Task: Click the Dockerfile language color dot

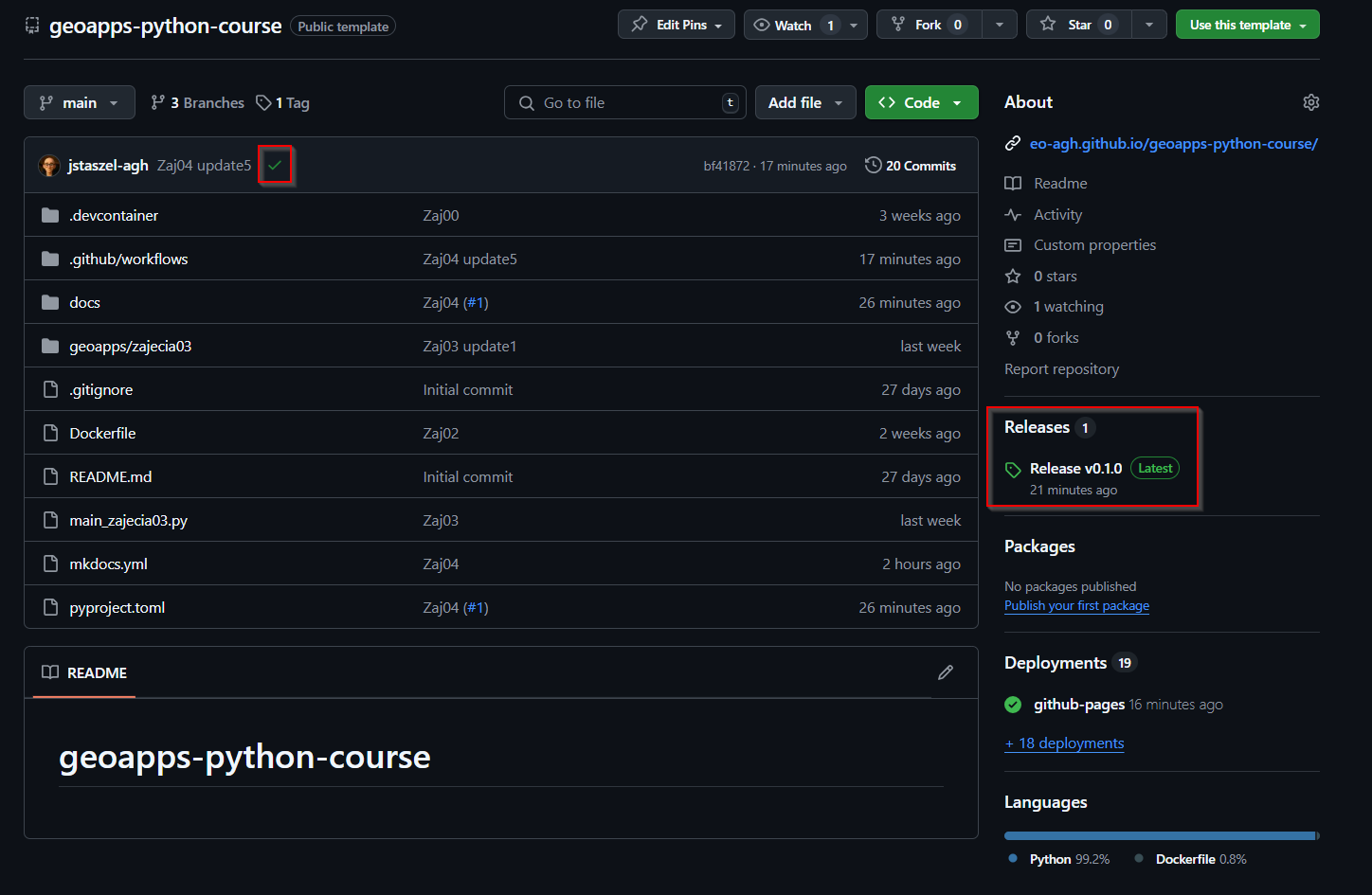Action: coord(1138,859)
